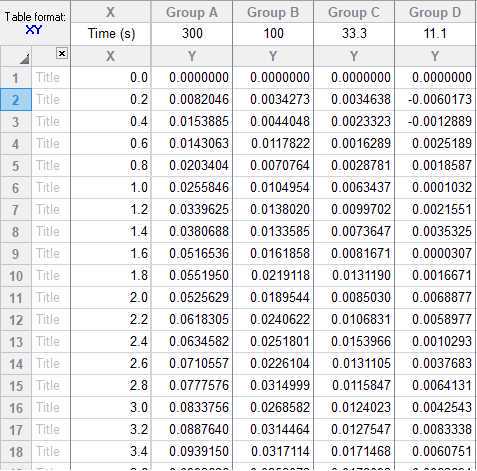This screenshot has width=477, height=471.
Task: Select Group D value 0.0068877
Action: coord(435,298)
